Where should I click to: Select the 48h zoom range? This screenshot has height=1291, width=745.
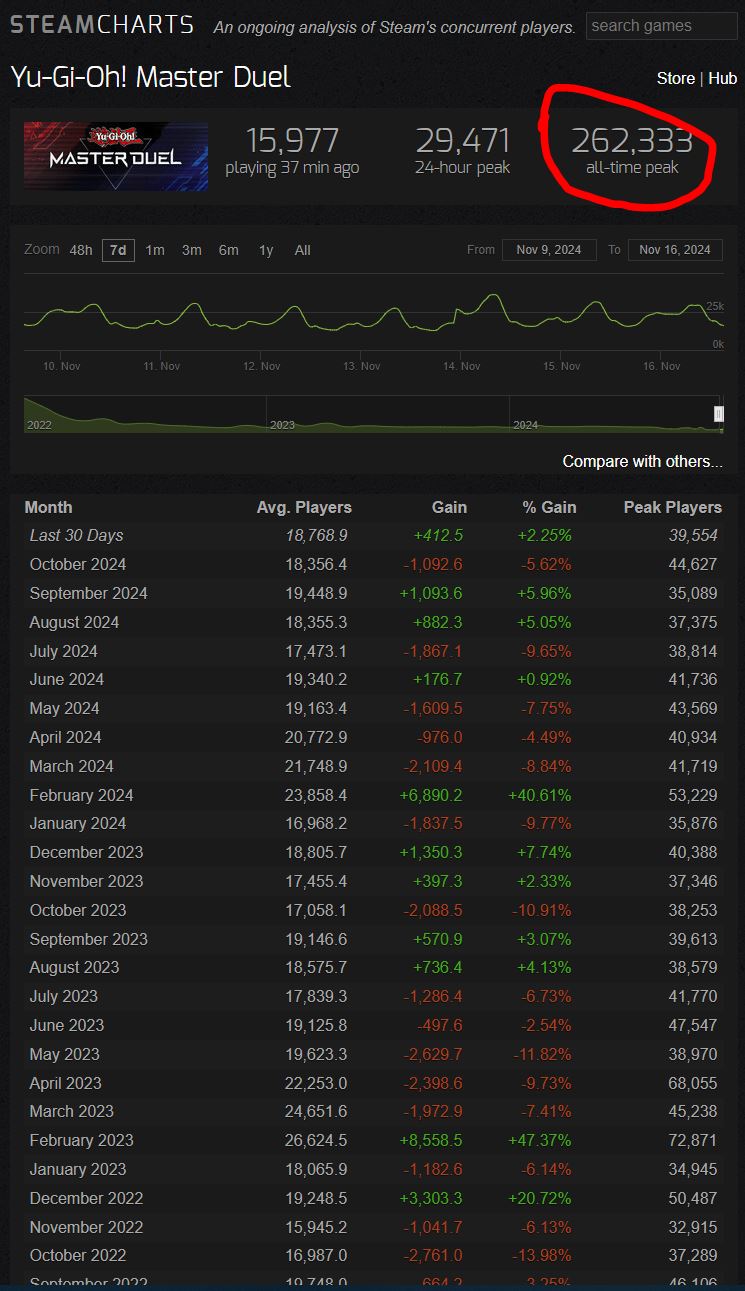[x=81, y=250]
